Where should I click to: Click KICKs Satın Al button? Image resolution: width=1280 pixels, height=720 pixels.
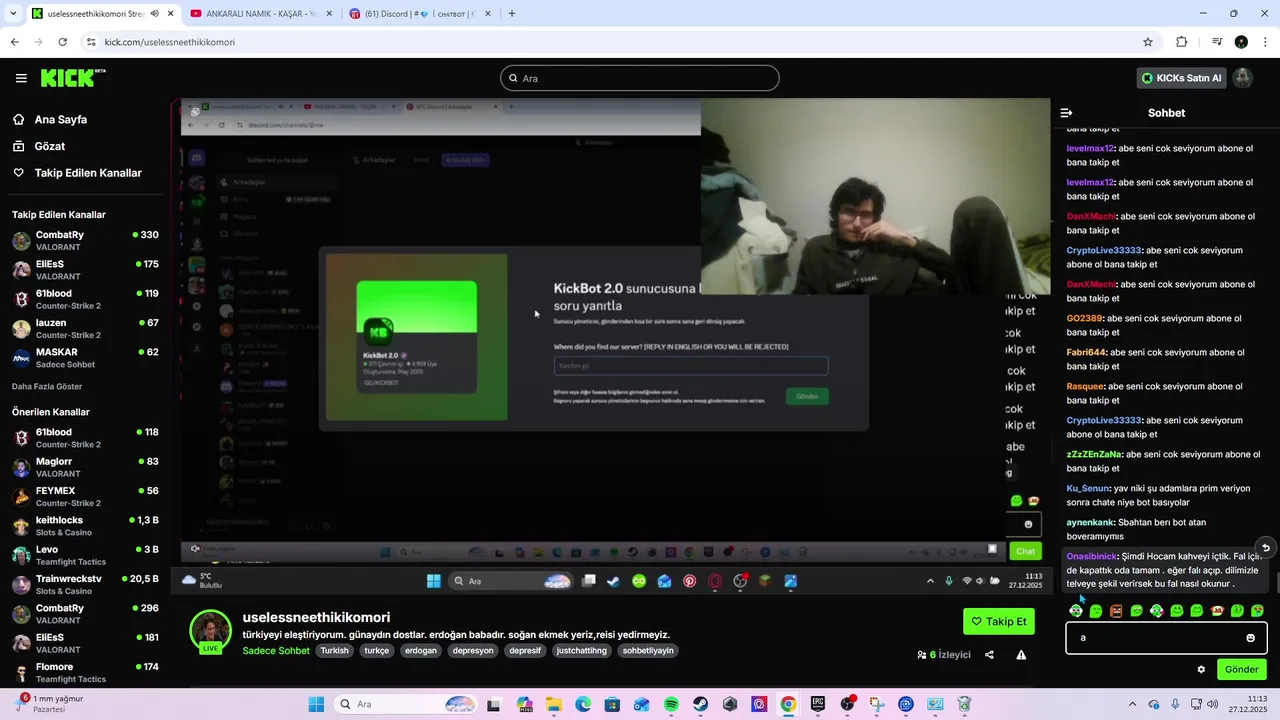(1182, 78)
